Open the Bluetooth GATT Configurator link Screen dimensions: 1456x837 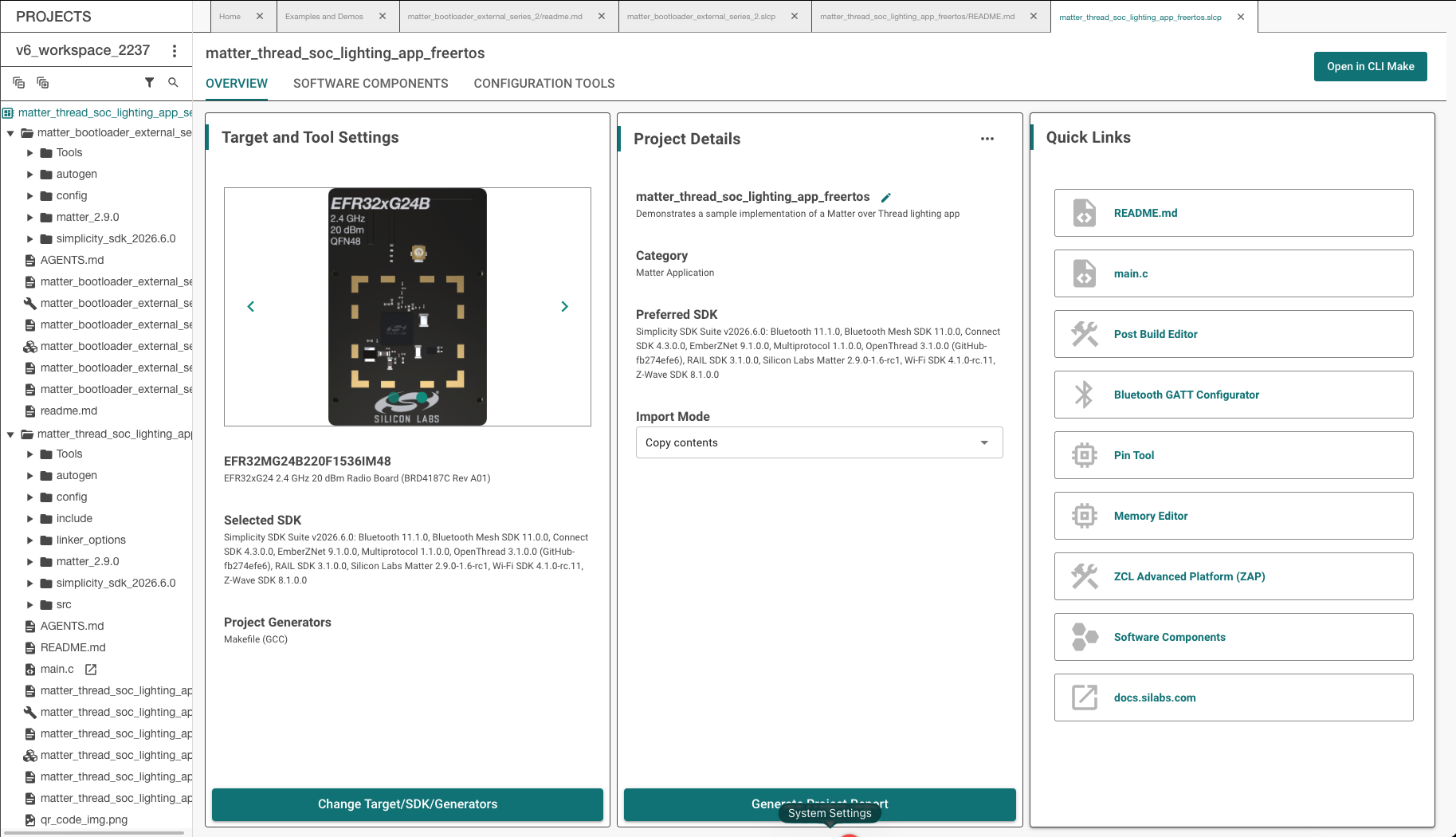[1187, 395]
